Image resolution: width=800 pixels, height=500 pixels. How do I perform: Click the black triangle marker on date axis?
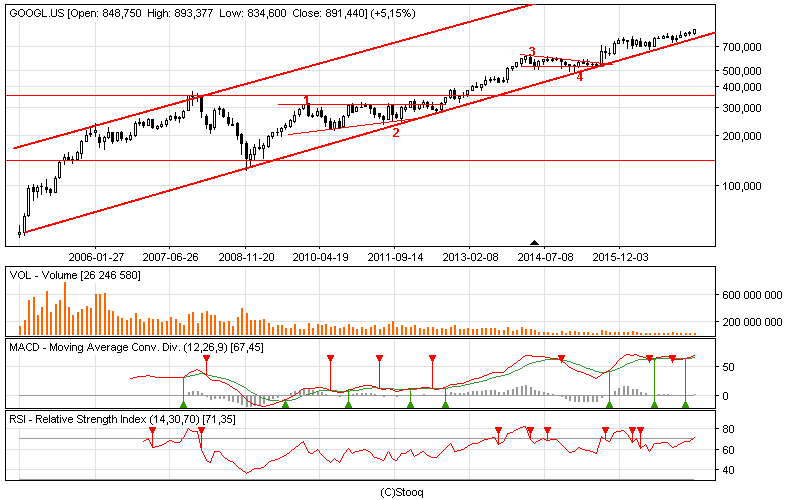[x=534, y=242]
